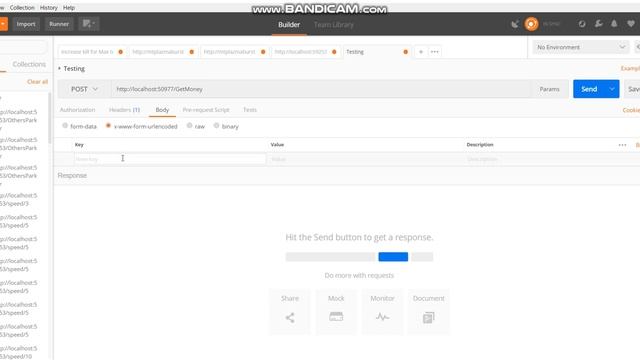Collapse the Testing request name arrow

(59, 68)
